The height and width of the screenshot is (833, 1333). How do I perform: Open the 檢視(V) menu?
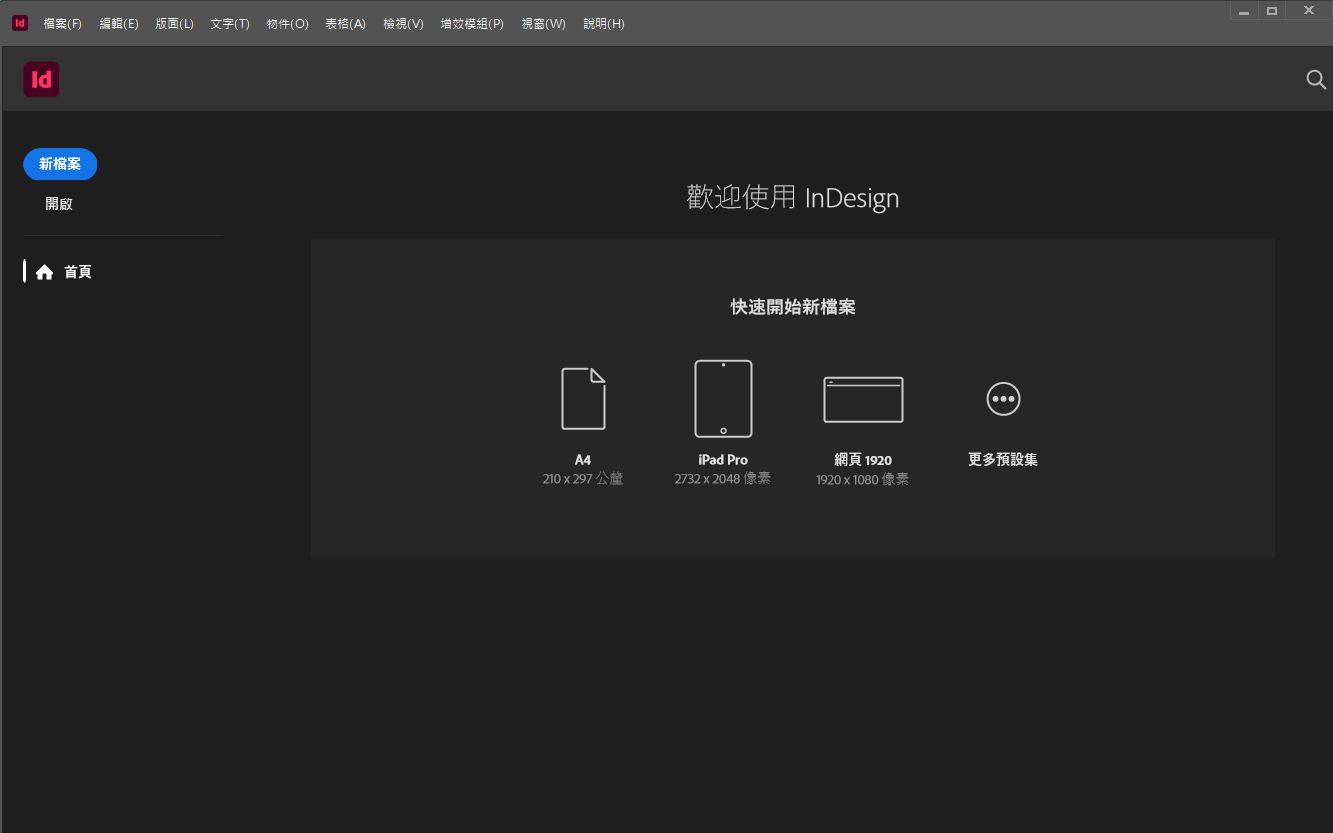[x=403, y=24]
